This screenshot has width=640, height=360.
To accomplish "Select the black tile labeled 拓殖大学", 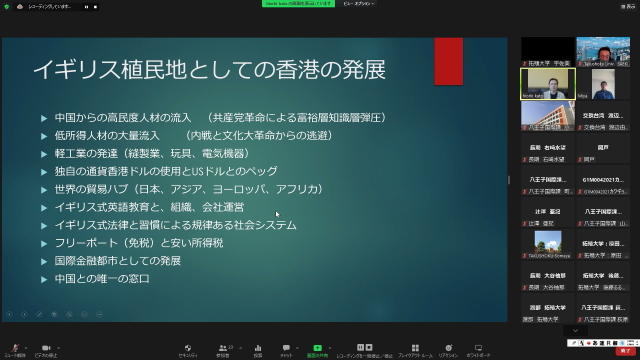I will (x=548, y=52).
